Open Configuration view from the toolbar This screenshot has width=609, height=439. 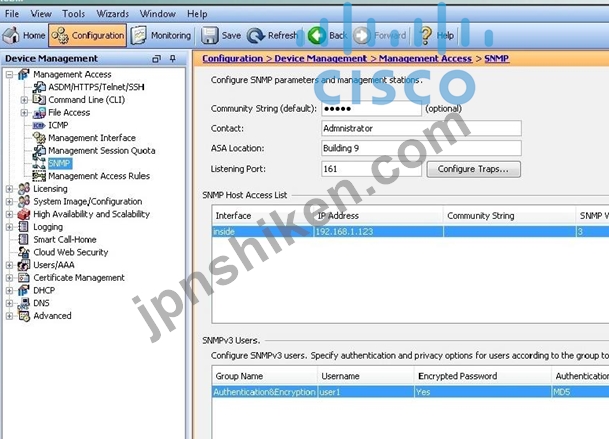[x=88, y=35]
